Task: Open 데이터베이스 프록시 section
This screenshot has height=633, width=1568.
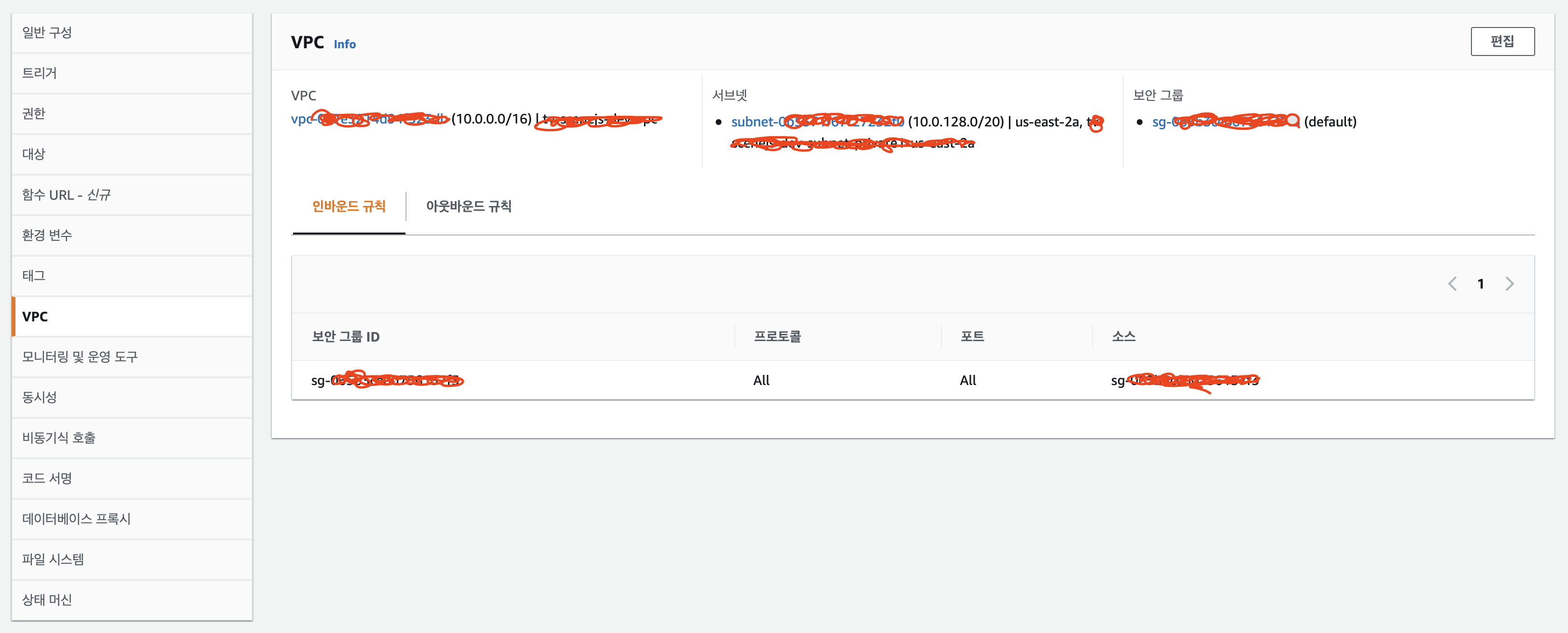Action: (x=76, y=519)
